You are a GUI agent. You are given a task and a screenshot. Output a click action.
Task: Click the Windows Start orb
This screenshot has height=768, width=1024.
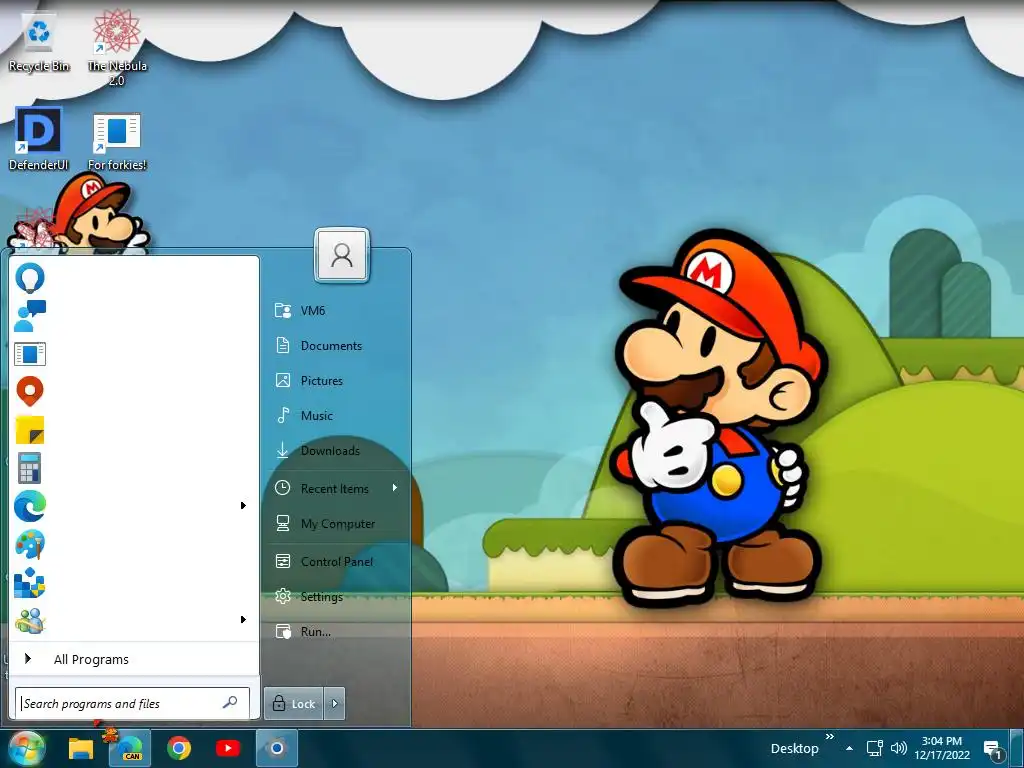(26, 748)
